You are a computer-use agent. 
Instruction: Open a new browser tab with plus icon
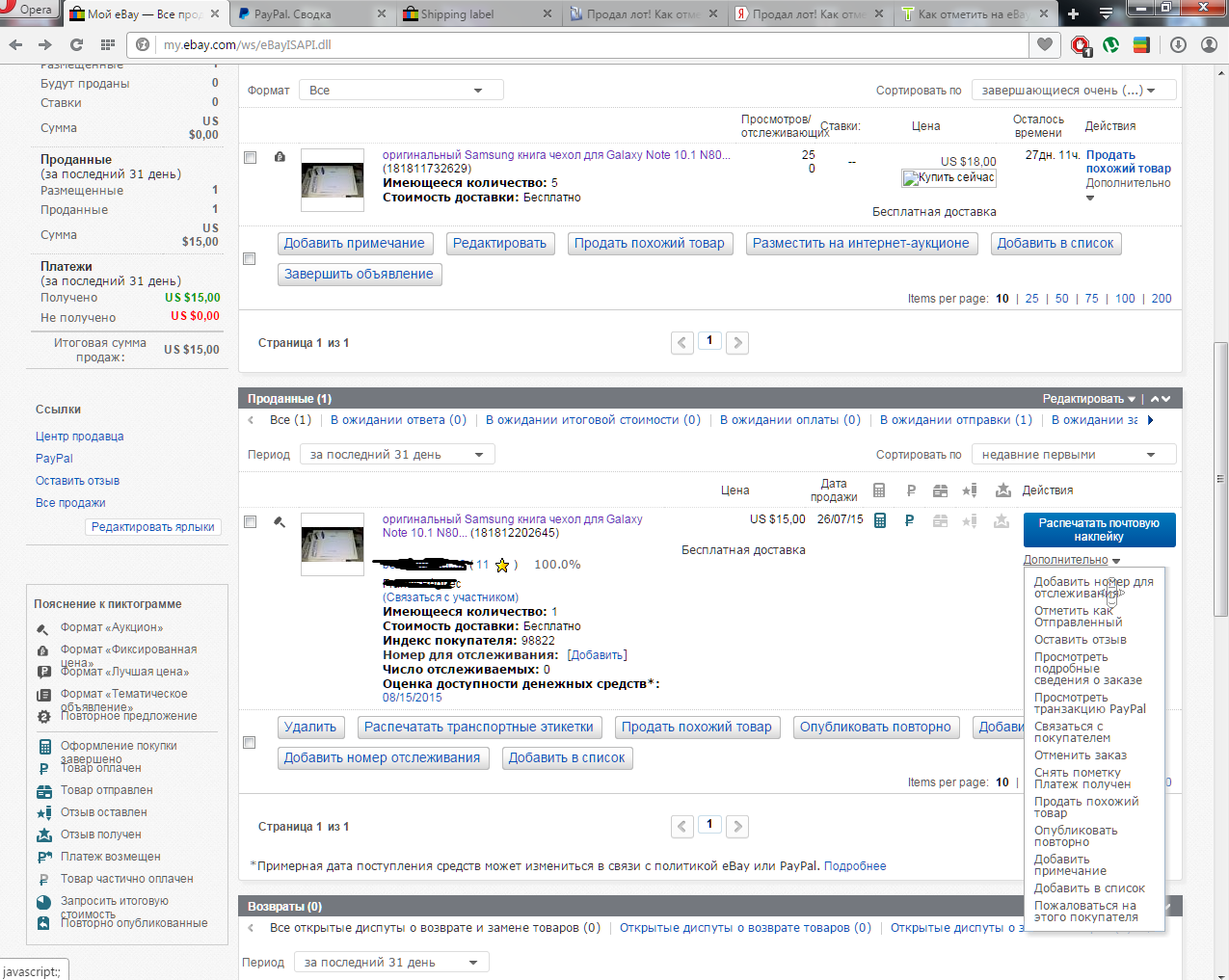click(x=1074, y=13)
